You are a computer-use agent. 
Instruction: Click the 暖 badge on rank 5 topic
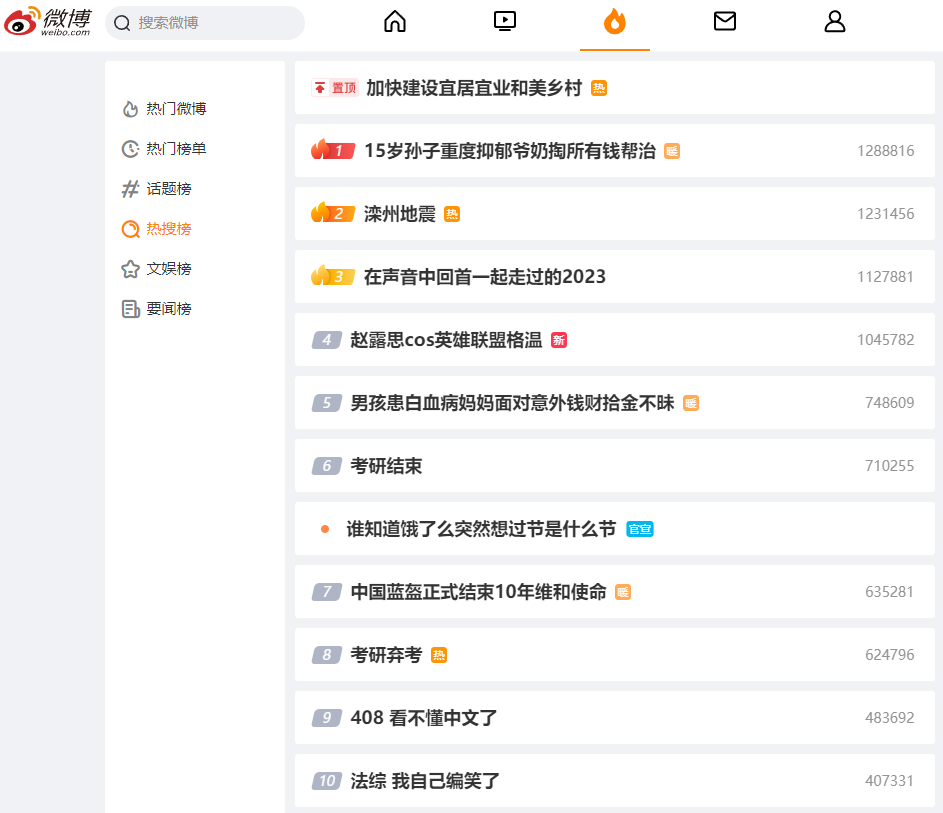coord(691,403)
